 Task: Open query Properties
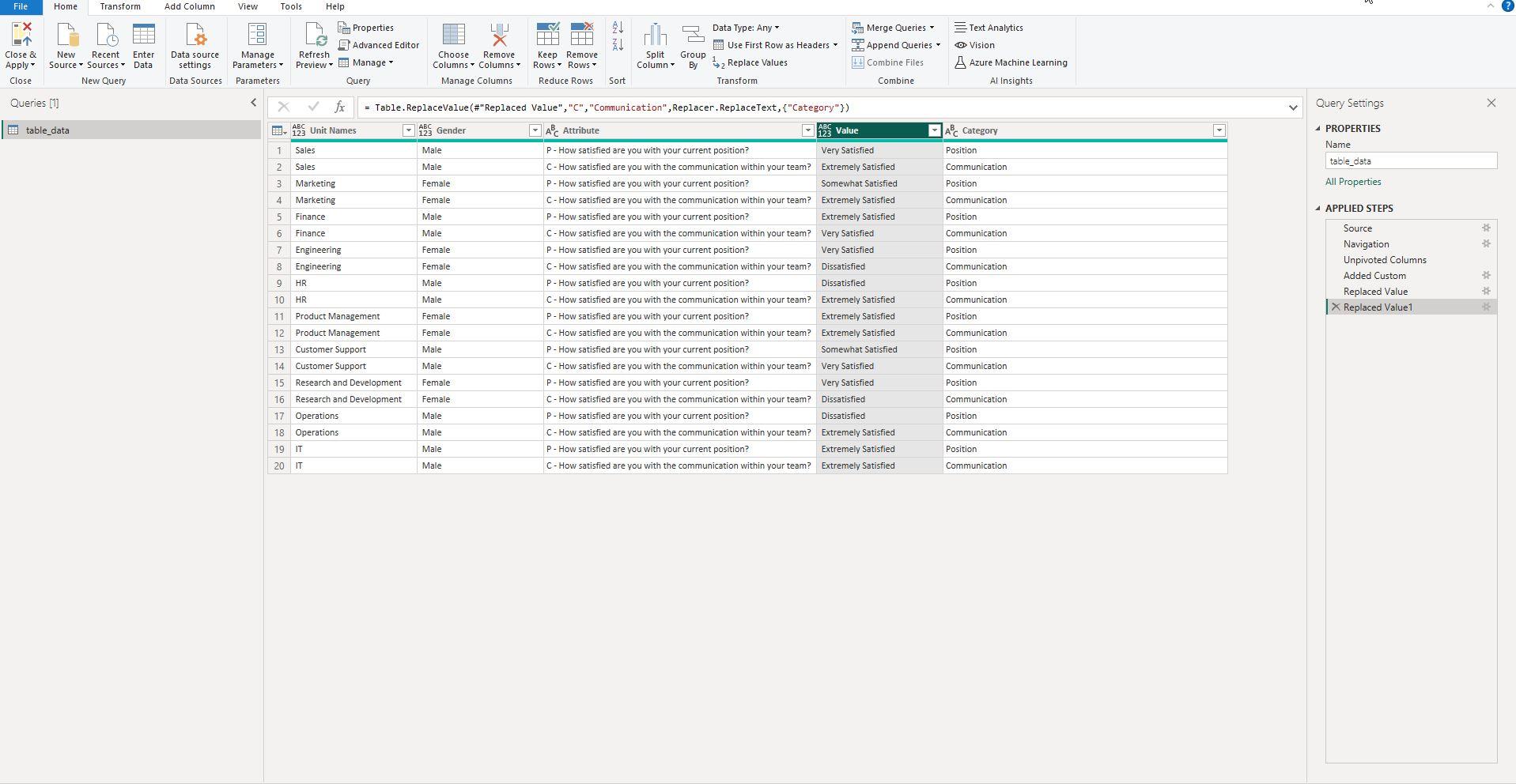pos(365,28)
